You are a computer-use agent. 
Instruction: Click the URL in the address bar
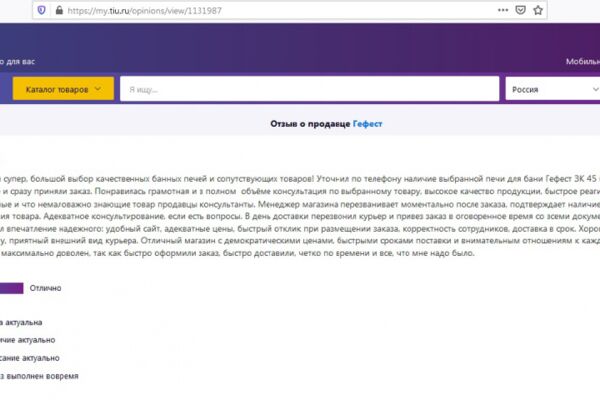[x=144, y=11]
